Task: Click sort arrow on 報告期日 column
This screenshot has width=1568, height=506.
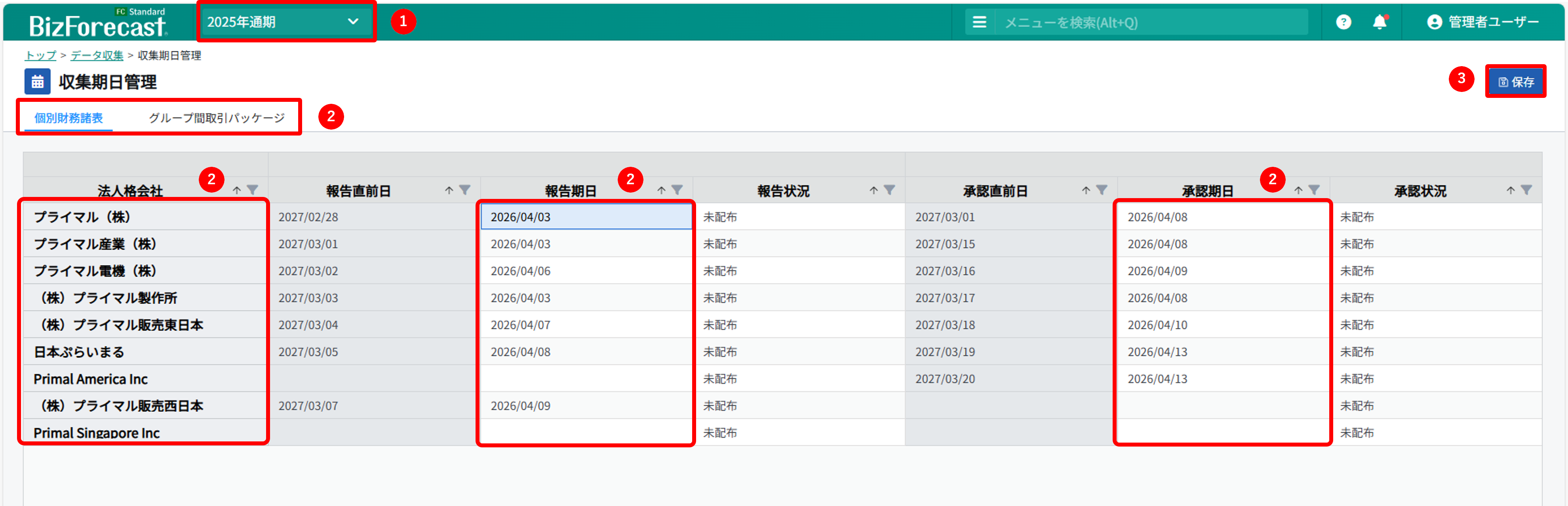Action: click(x=661, y=190)
